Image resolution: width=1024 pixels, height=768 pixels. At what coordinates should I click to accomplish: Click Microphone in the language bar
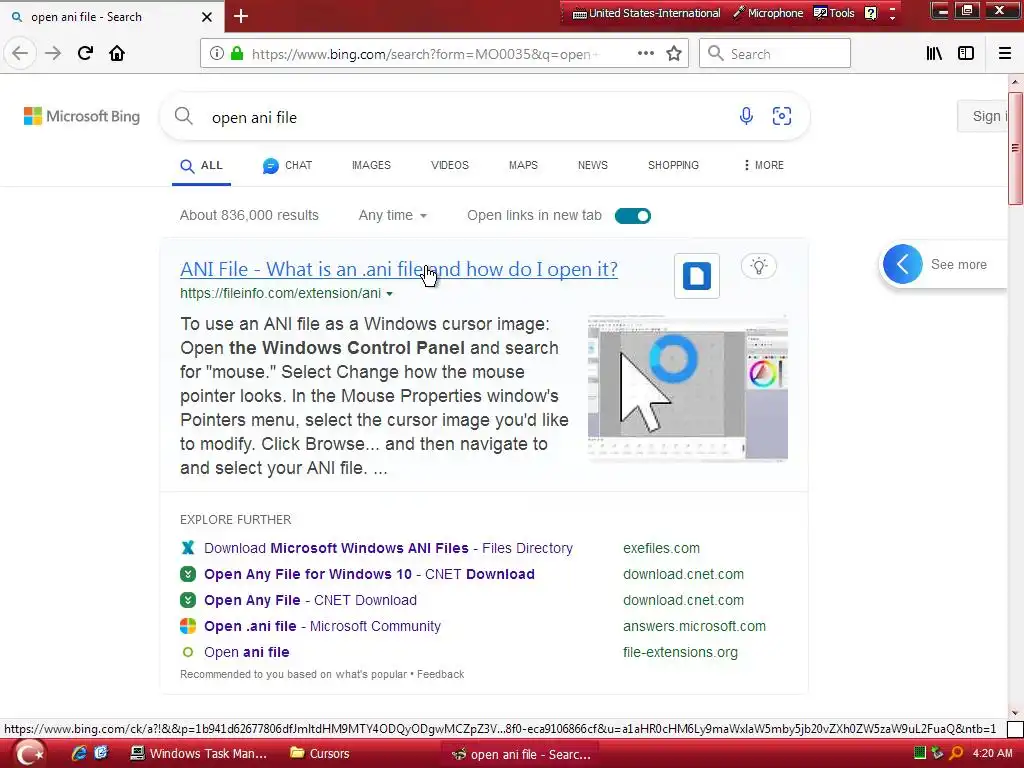(x=768, y=13)
